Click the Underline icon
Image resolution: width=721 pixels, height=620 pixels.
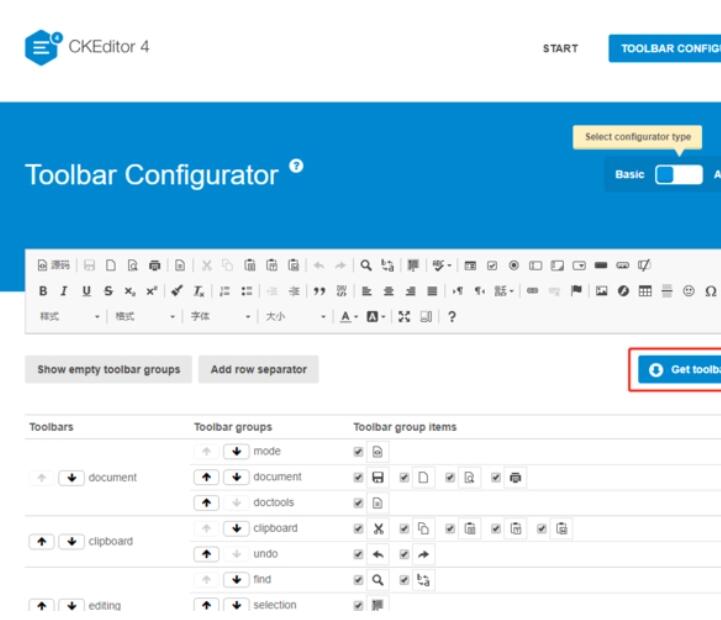[x=86, y=291]
